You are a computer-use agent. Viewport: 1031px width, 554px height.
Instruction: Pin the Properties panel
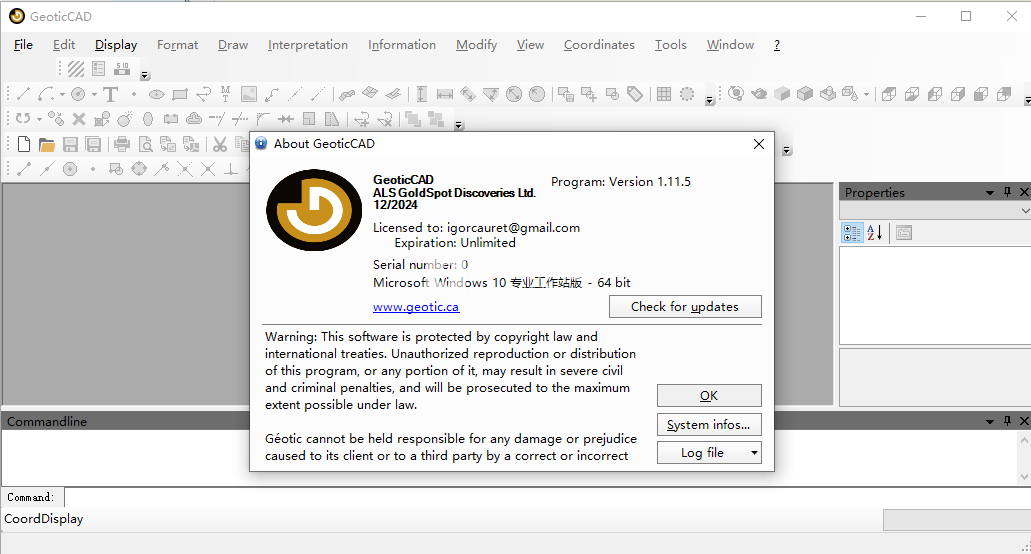click(x=1007, y=192)
